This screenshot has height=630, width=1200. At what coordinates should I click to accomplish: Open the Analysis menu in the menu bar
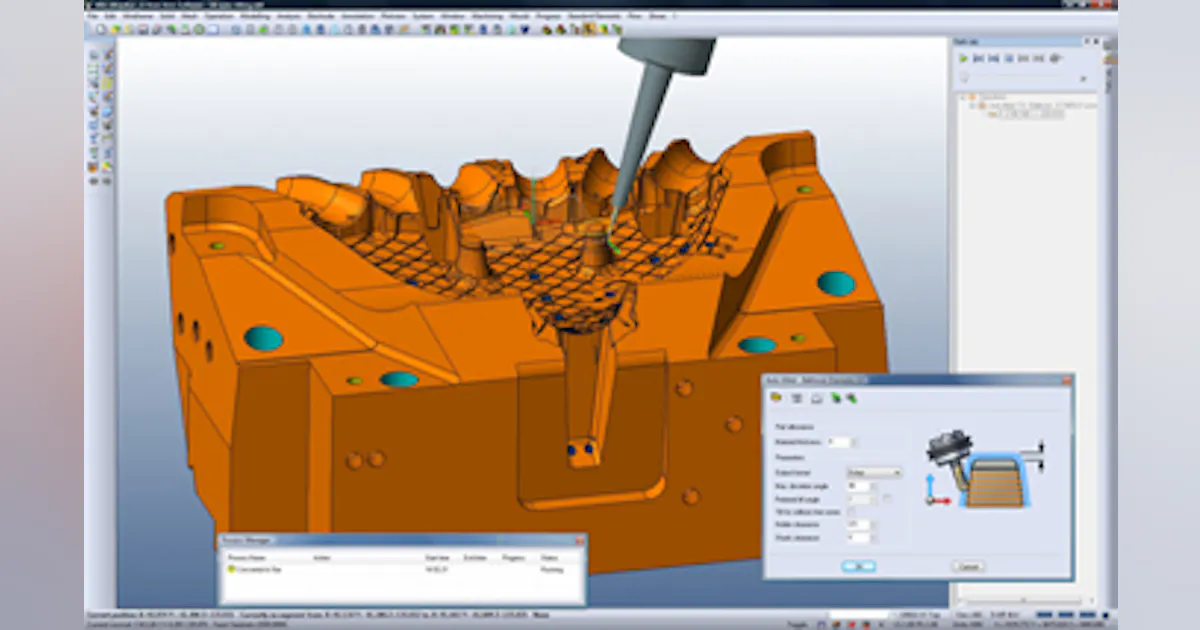[x=287, y=17]
